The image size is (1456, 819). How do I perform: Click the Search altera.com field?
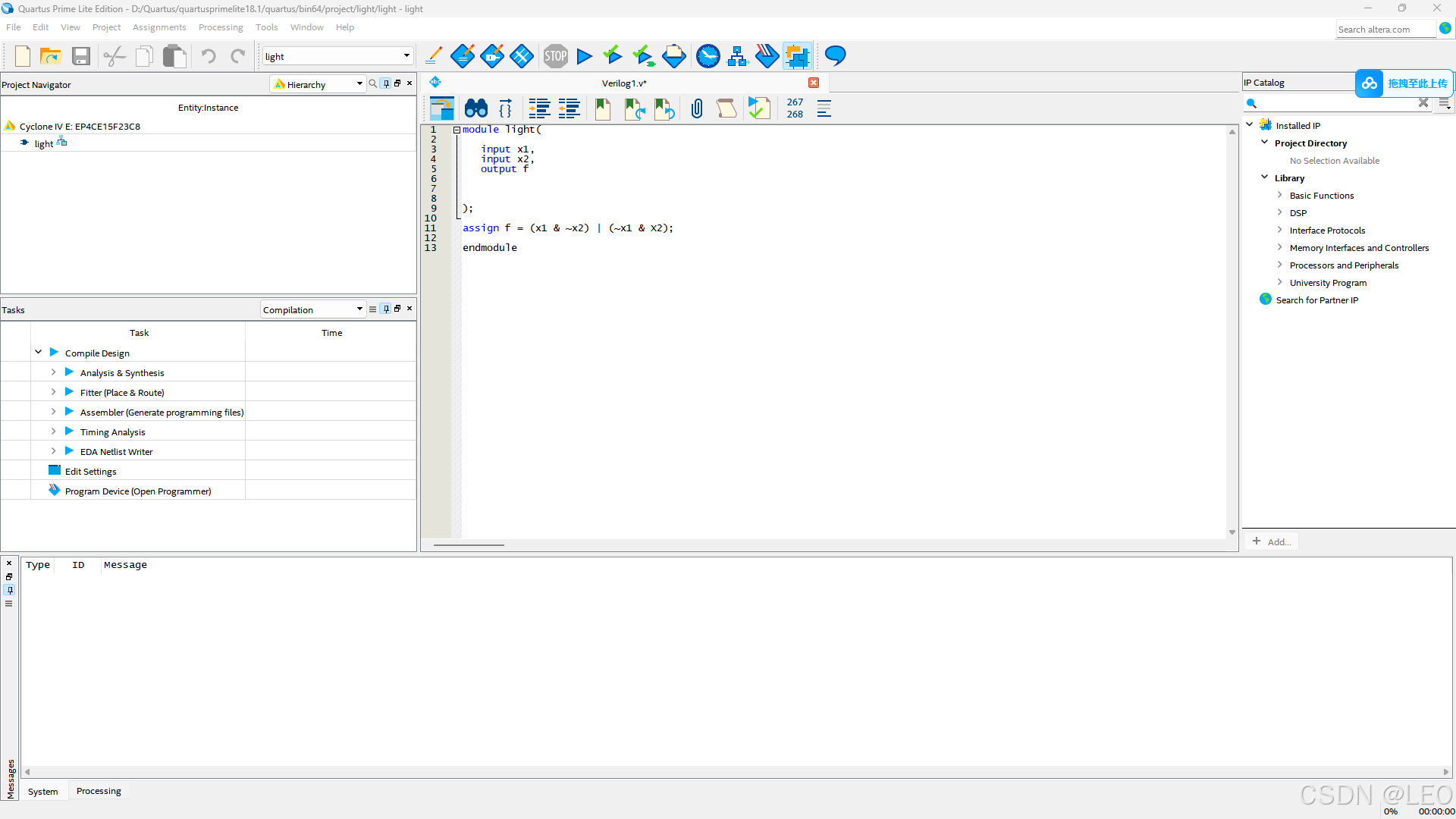[1385, 29]
